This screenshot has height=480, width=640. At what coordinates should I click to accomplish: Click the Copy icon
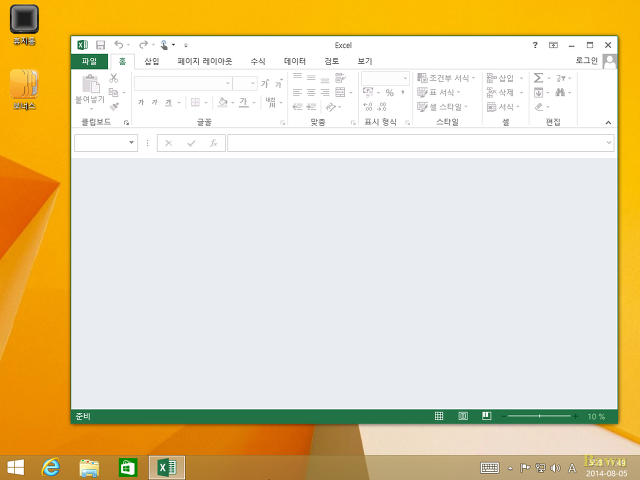click(113, 93)
